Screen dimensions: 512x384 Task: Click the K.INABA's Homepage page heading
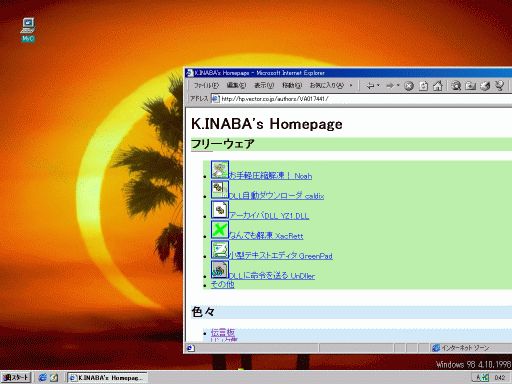point(267,124)
